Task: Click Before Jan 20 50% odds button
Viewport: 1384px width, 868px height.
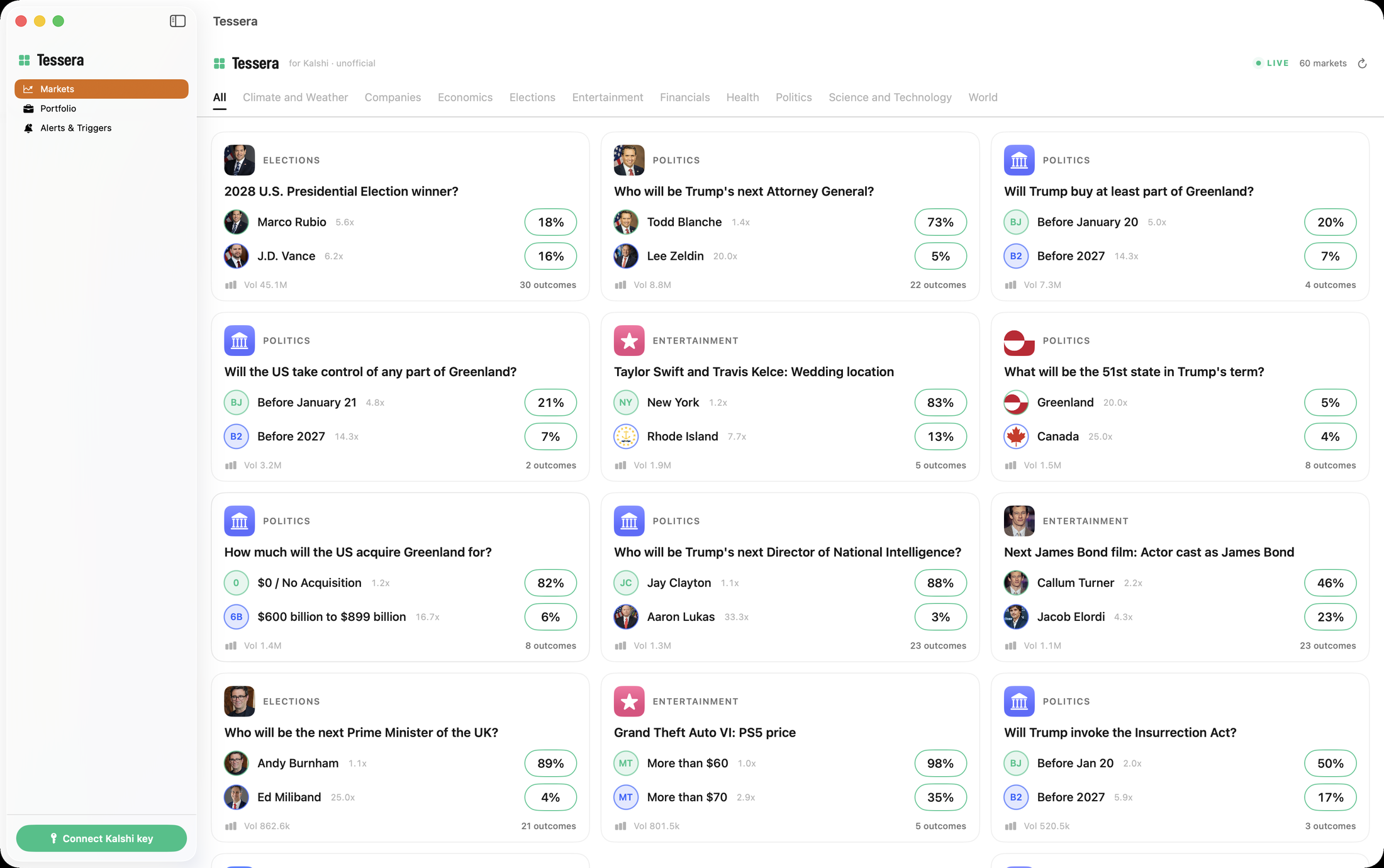Action: 1331,764
